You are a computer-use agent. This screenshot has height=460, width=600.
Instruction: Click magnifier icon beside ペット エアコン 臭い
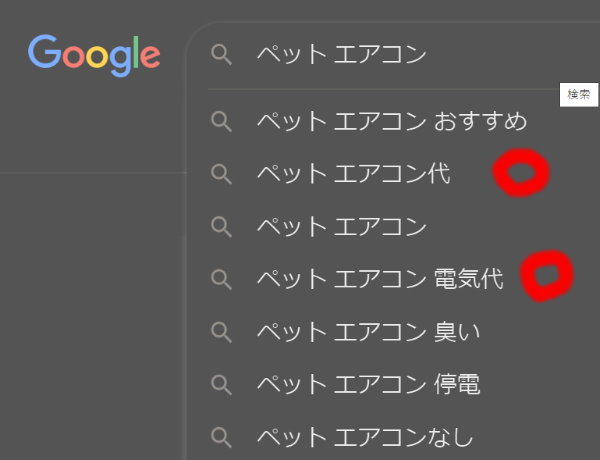click(221, 331)
